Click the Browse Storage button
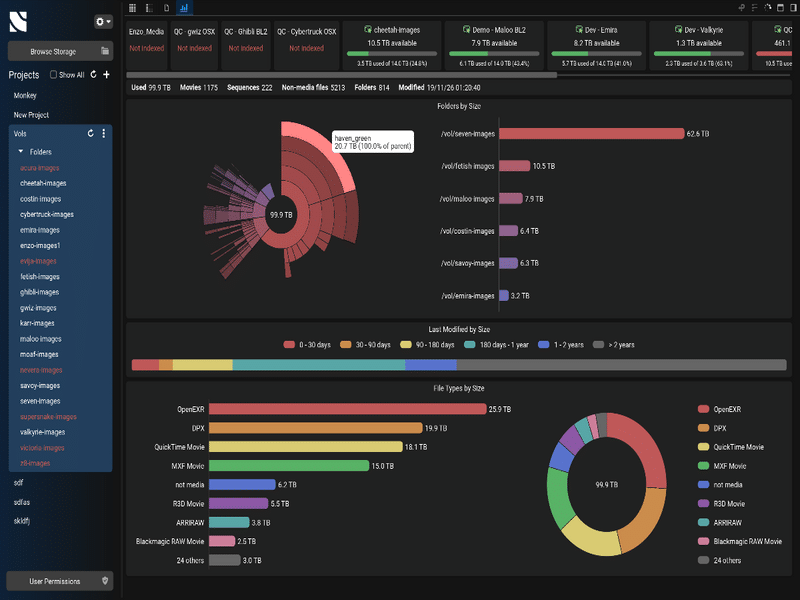The height and width of the screenshot is (600, 800). 60,50
